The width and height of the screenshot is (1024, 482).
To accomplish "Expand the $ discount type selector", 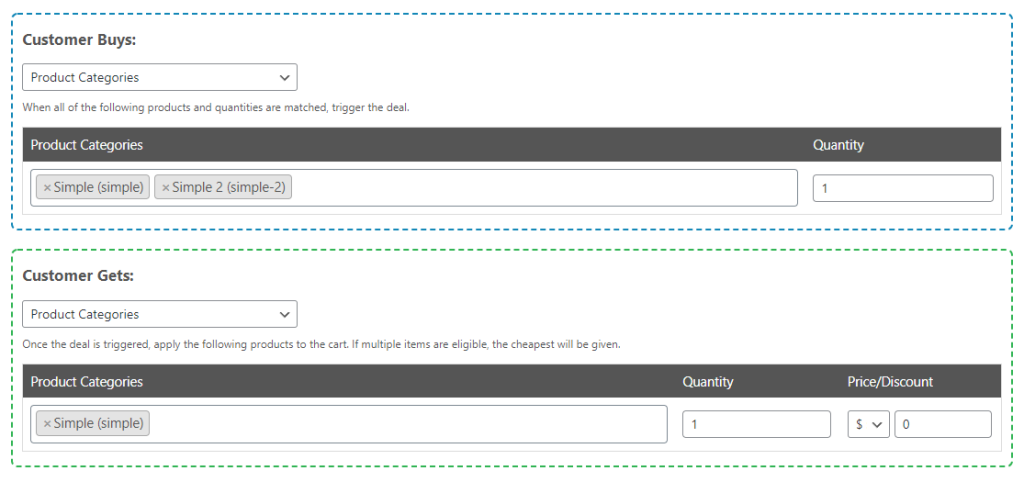I will point(869,424).
